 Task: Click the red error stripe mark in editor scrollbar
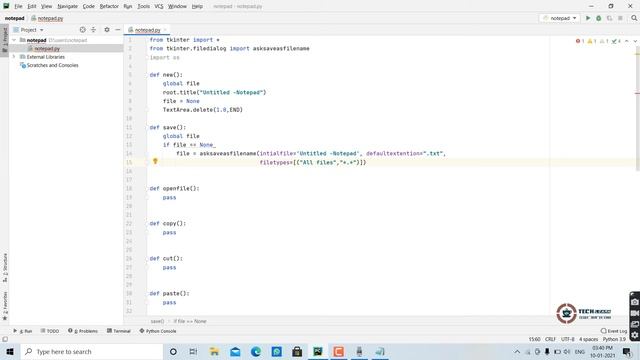(x=637, y=93)
